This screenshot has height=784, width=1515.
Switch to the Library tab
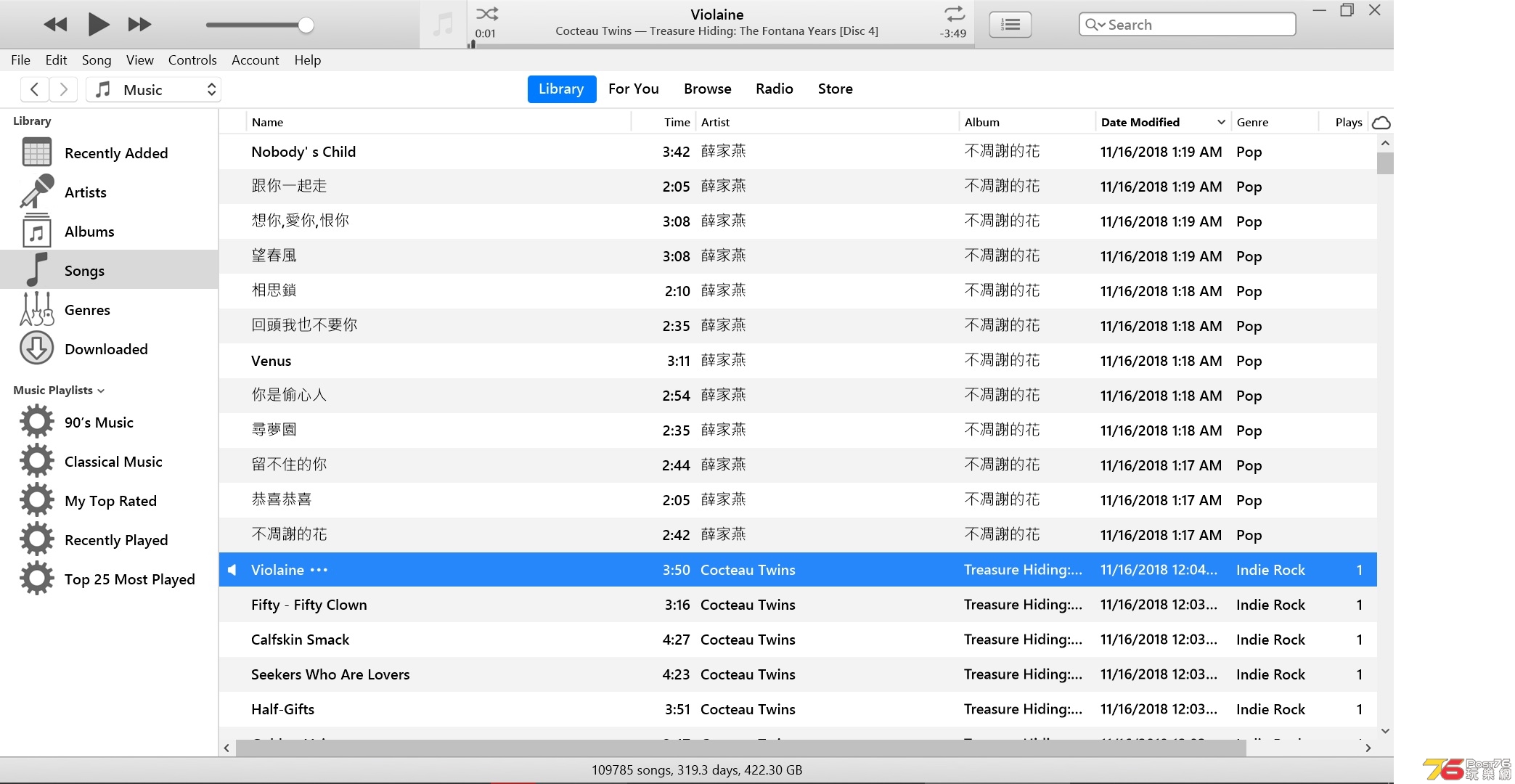(x=561, y=89)
